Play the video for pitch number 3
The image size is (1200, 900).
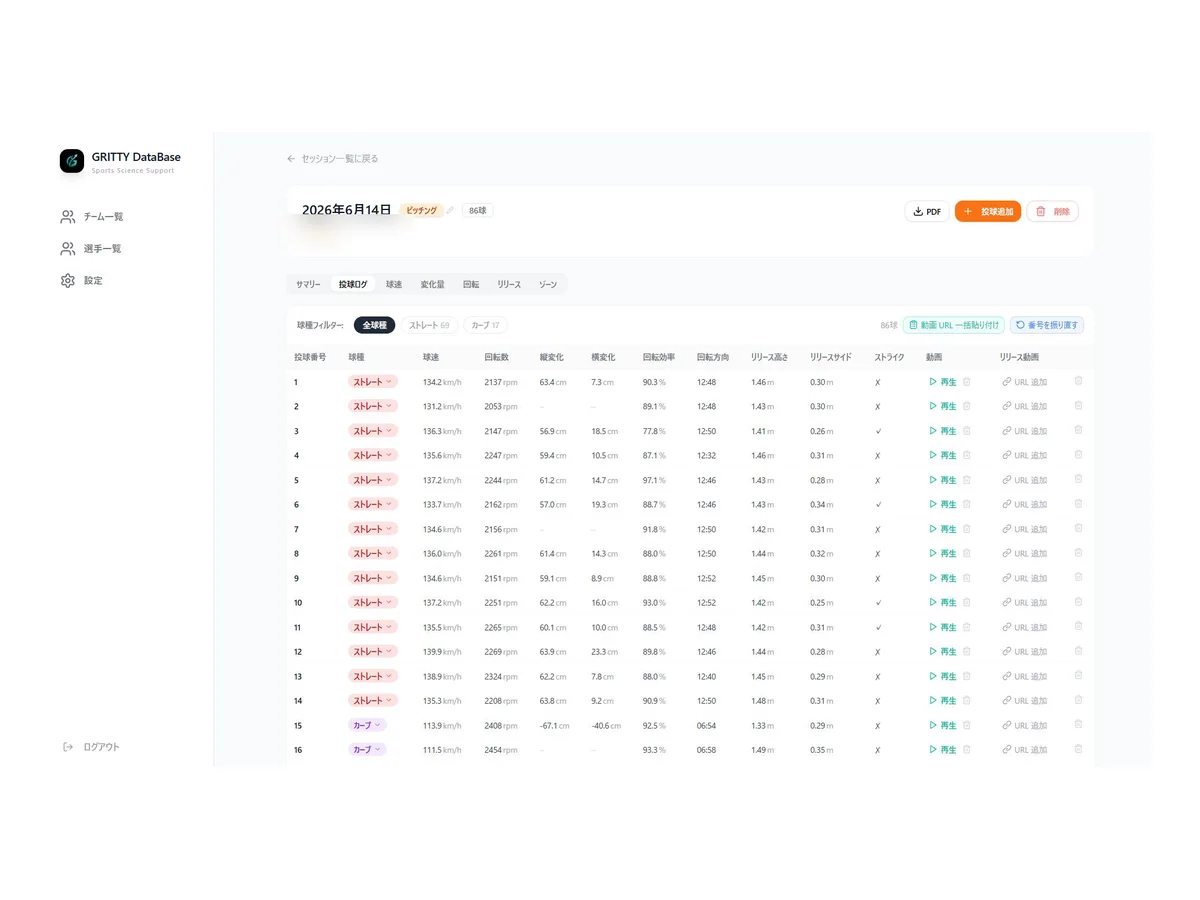pos(943,431)
